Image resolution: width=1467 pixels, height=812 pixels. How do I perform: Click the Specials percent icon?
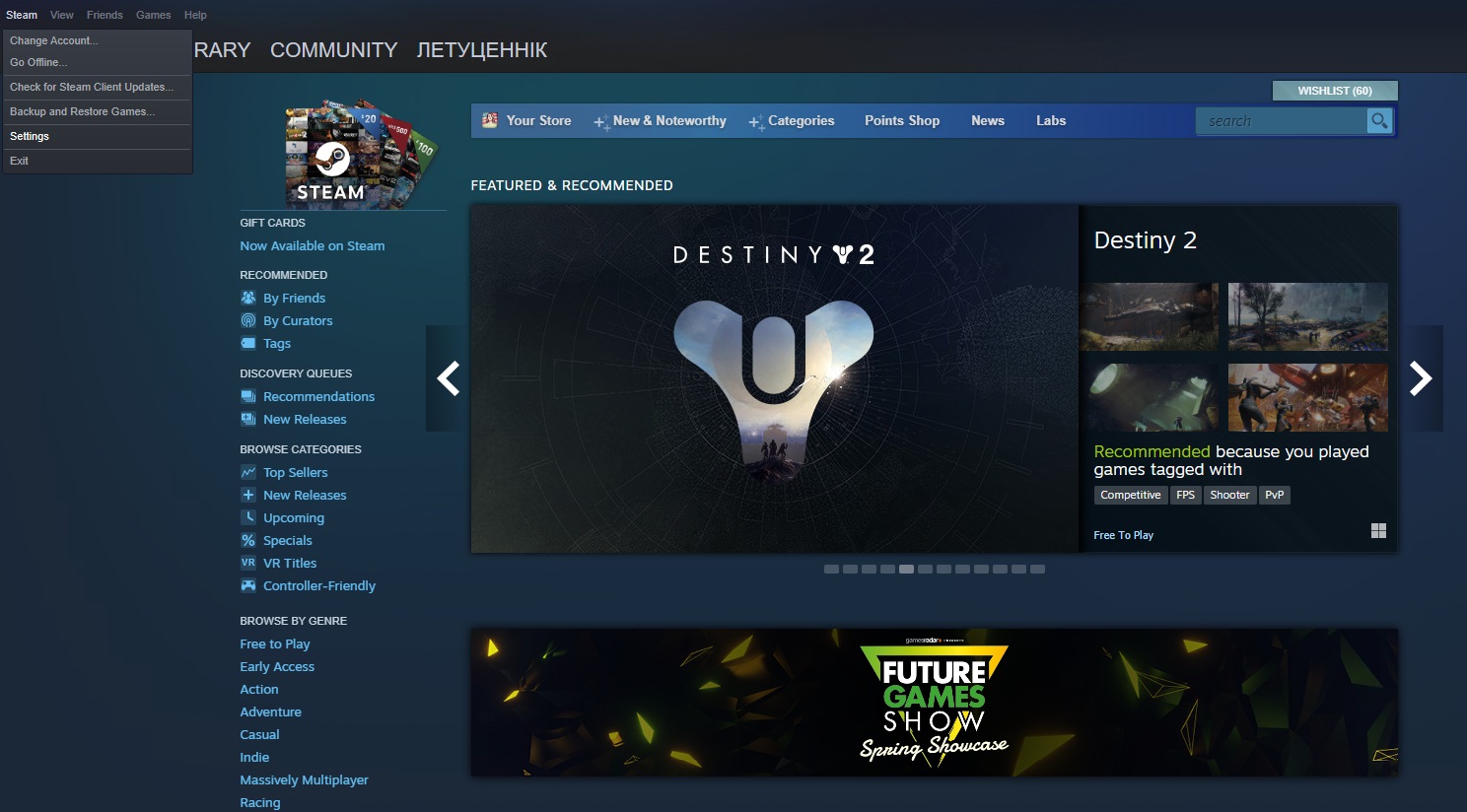[x=248, y=540]
